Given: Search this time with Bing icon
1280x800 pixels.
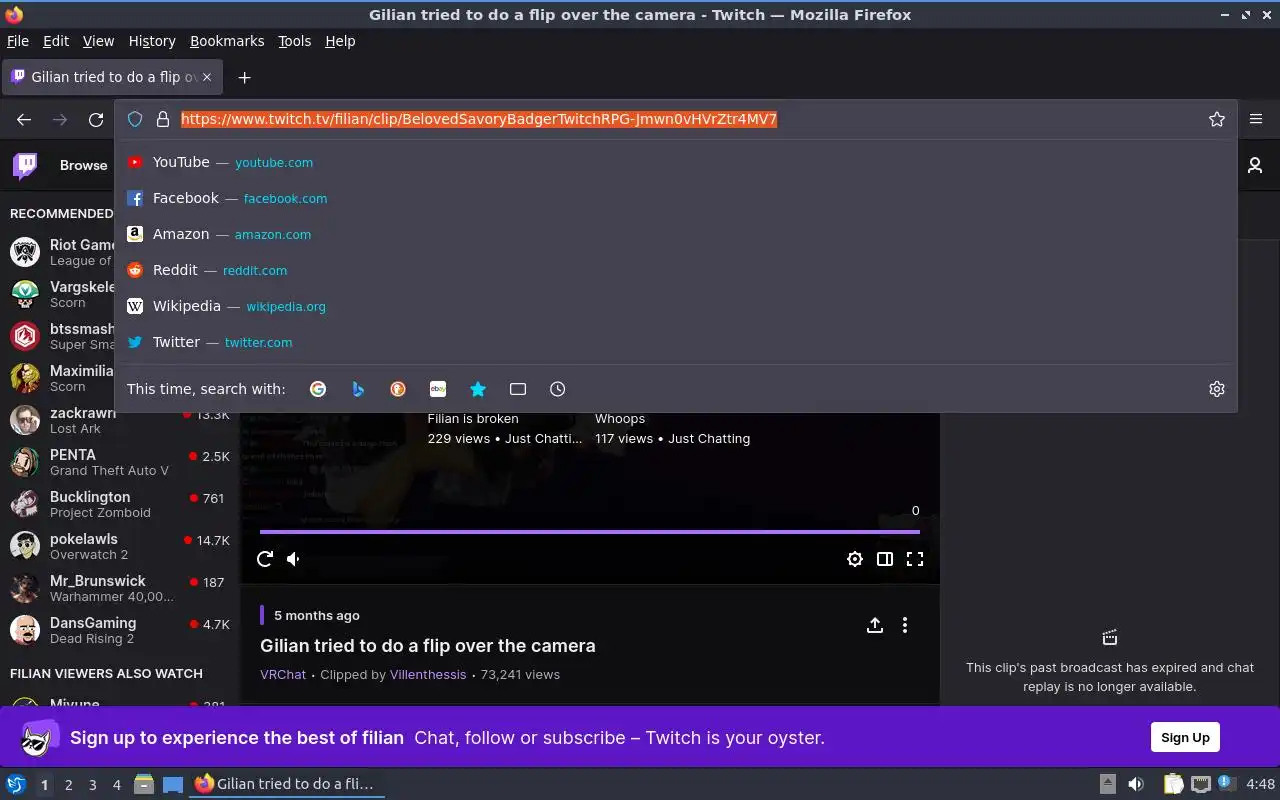Looking at the screenshot, I should point(358,389).
